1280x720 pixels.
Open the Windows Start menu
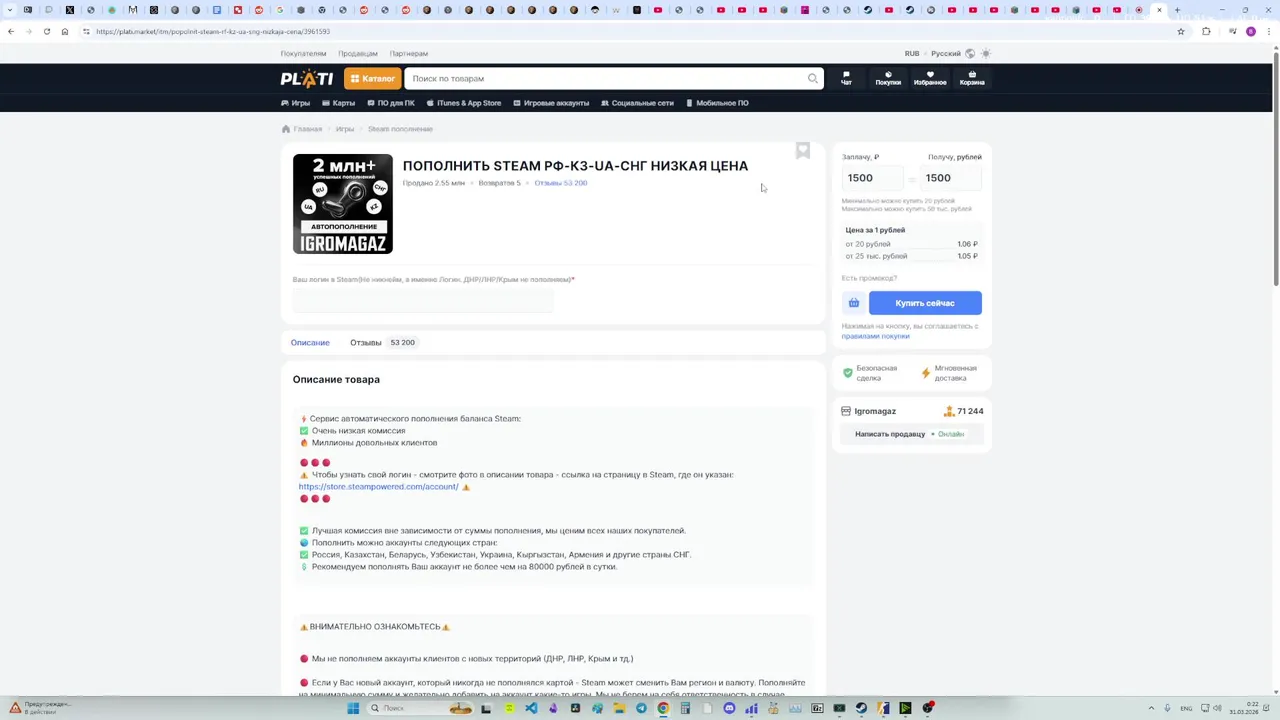(x=353, y=708)
